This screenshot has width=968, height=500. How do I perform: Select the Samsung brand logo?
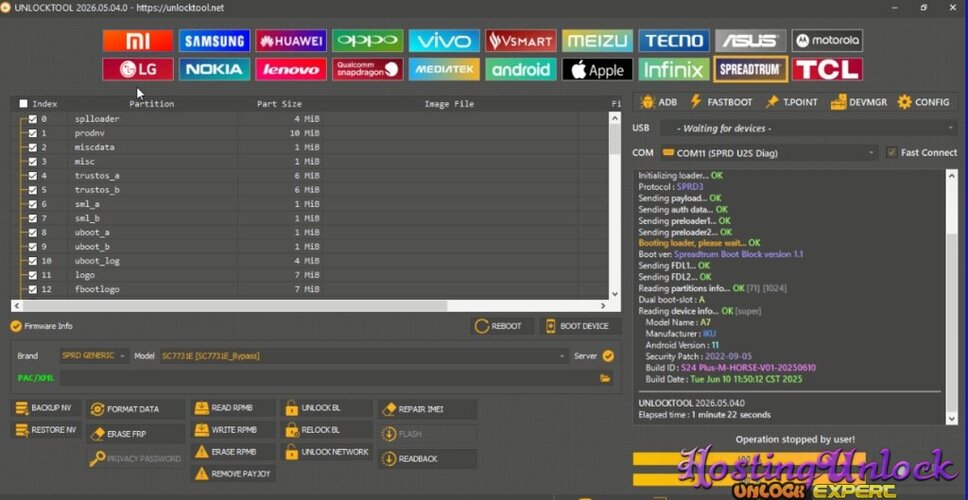point(214,41)
